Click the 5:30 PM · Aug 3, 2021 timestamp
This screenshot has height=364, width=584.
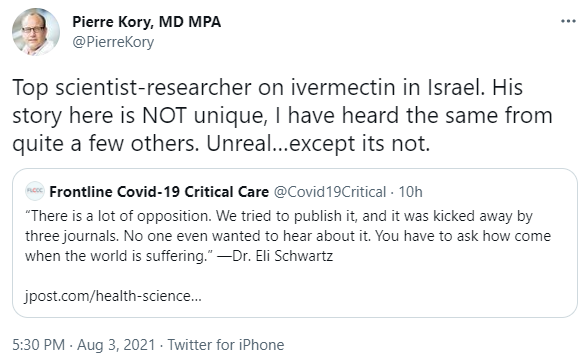click(x=83, y=345)
